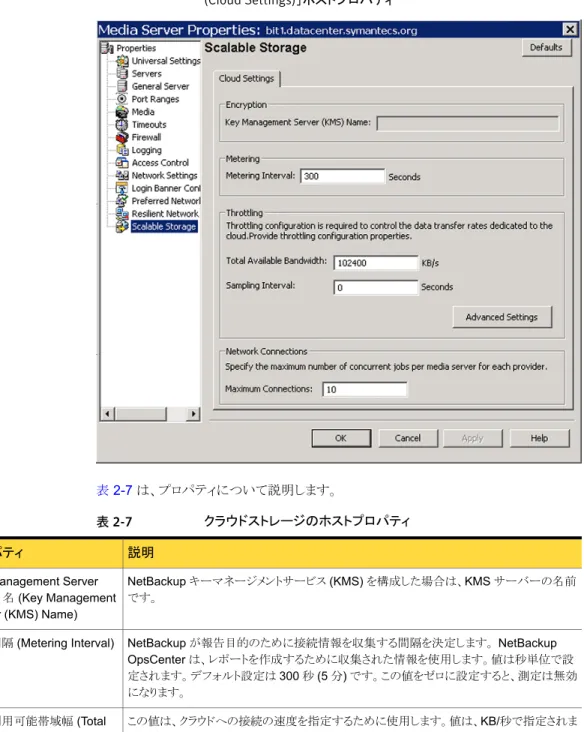This screenshot has width=584, height=732.
Task: Click the Defaults button
Action: pyautogui.click(x=546, y=48)
